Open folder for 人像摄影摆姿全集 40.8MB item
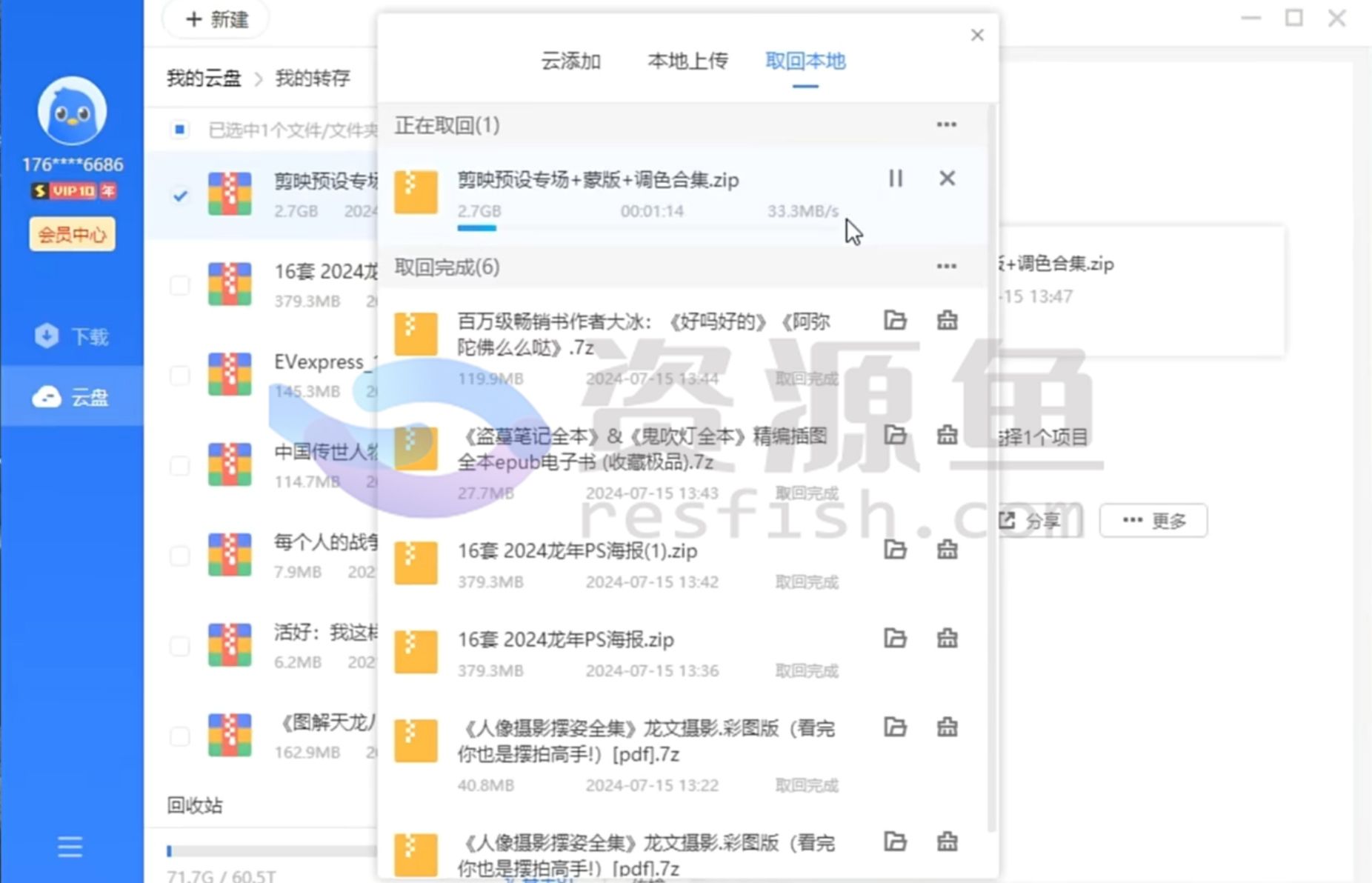This screenshot has height=883, width=1372. point(895,727)
